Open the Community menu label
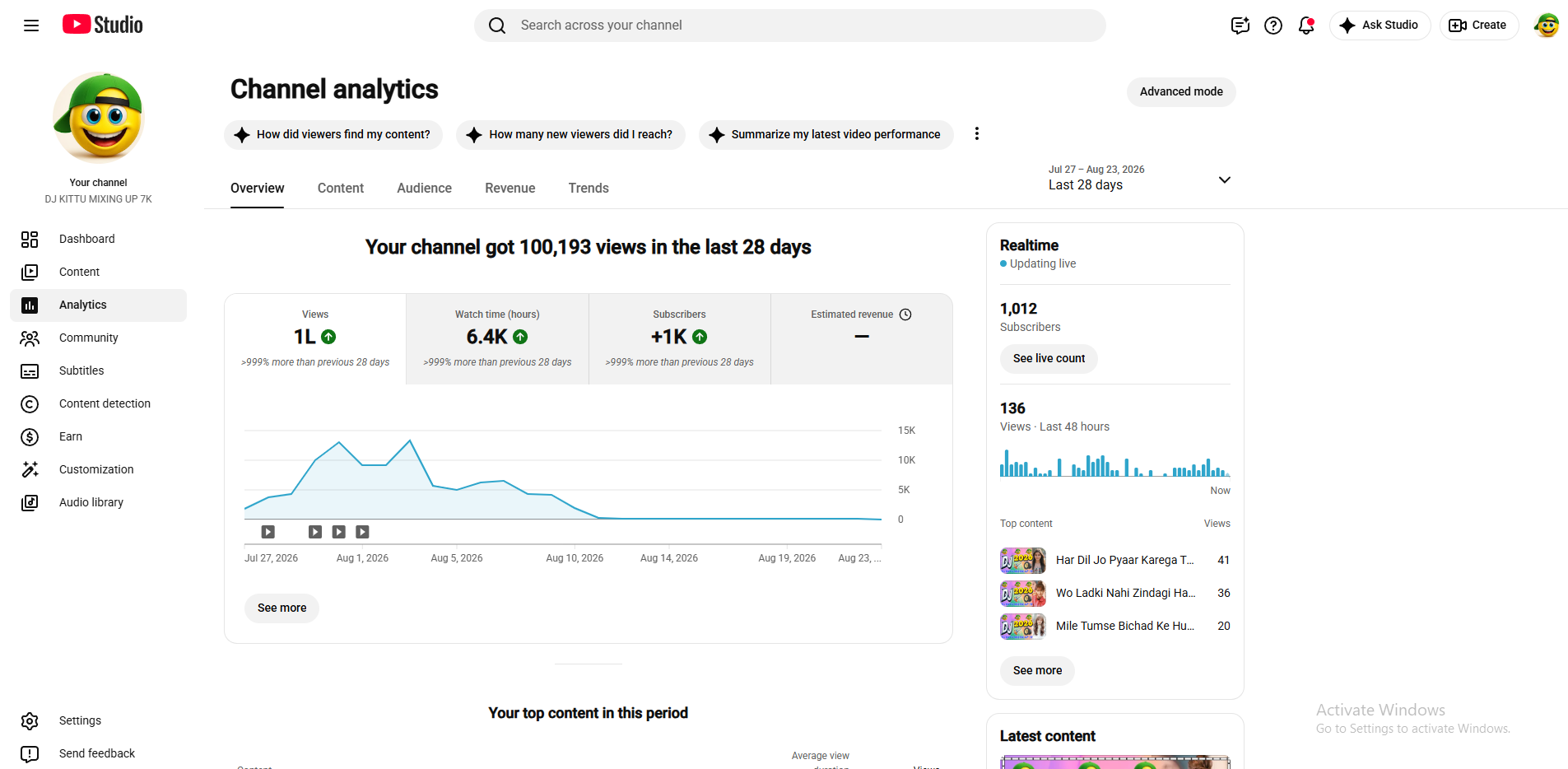The image size is (1568, 769). click(89, 338)
